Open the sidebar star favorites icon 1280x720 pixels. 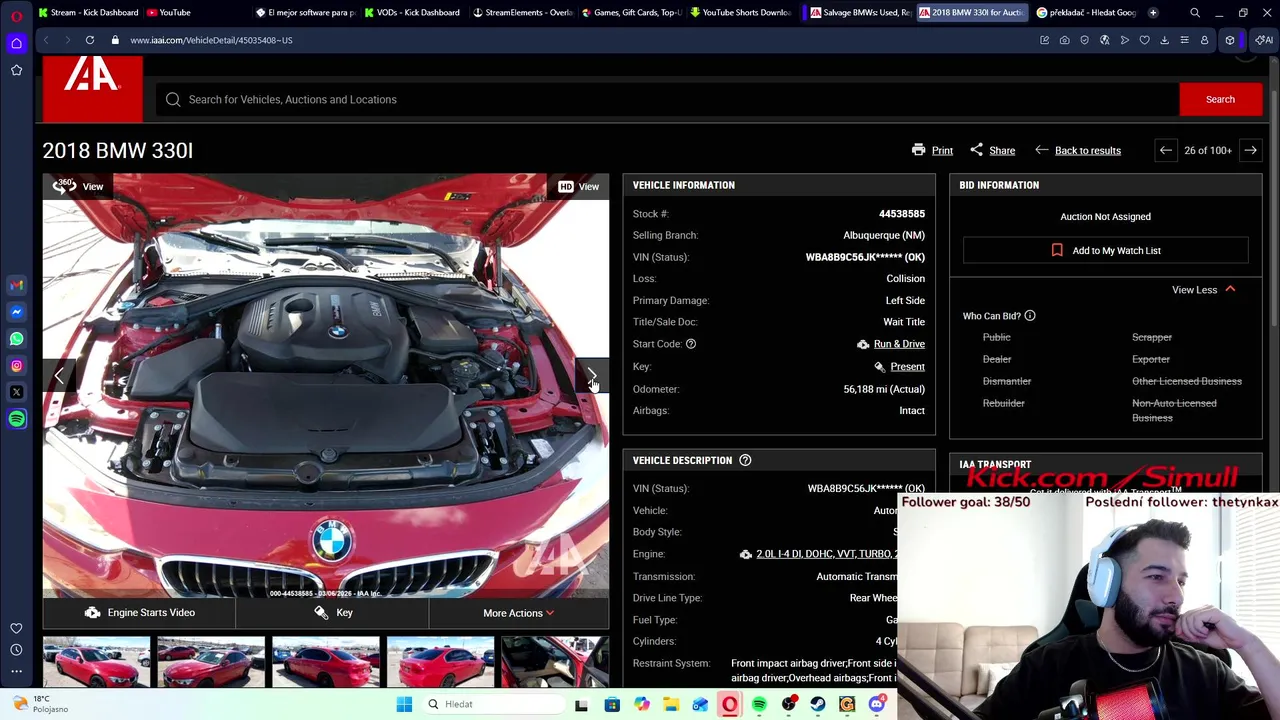point(16,70)
